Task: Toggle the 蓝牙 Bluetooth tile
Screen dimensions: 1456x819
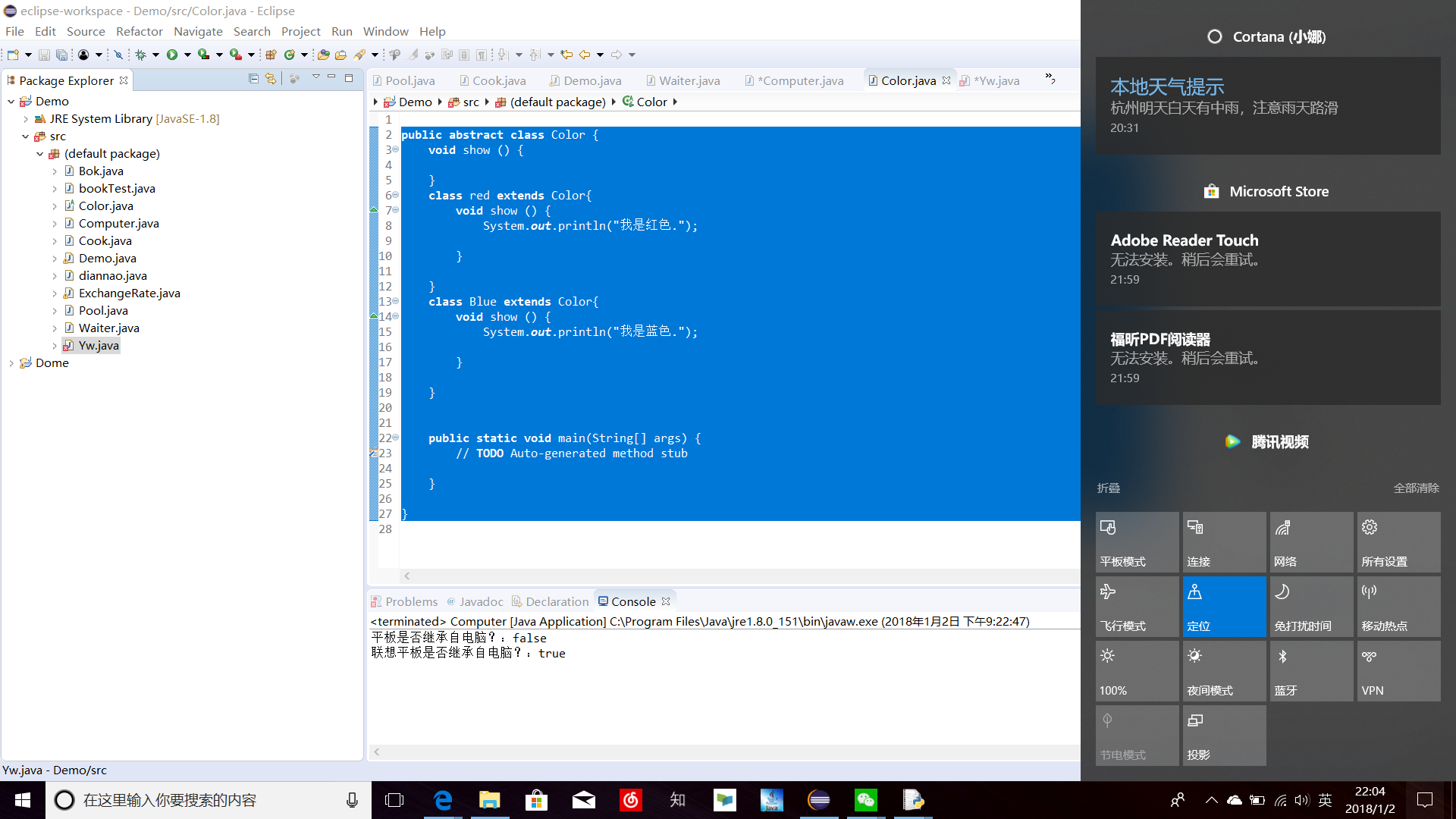Action: 1311,671
